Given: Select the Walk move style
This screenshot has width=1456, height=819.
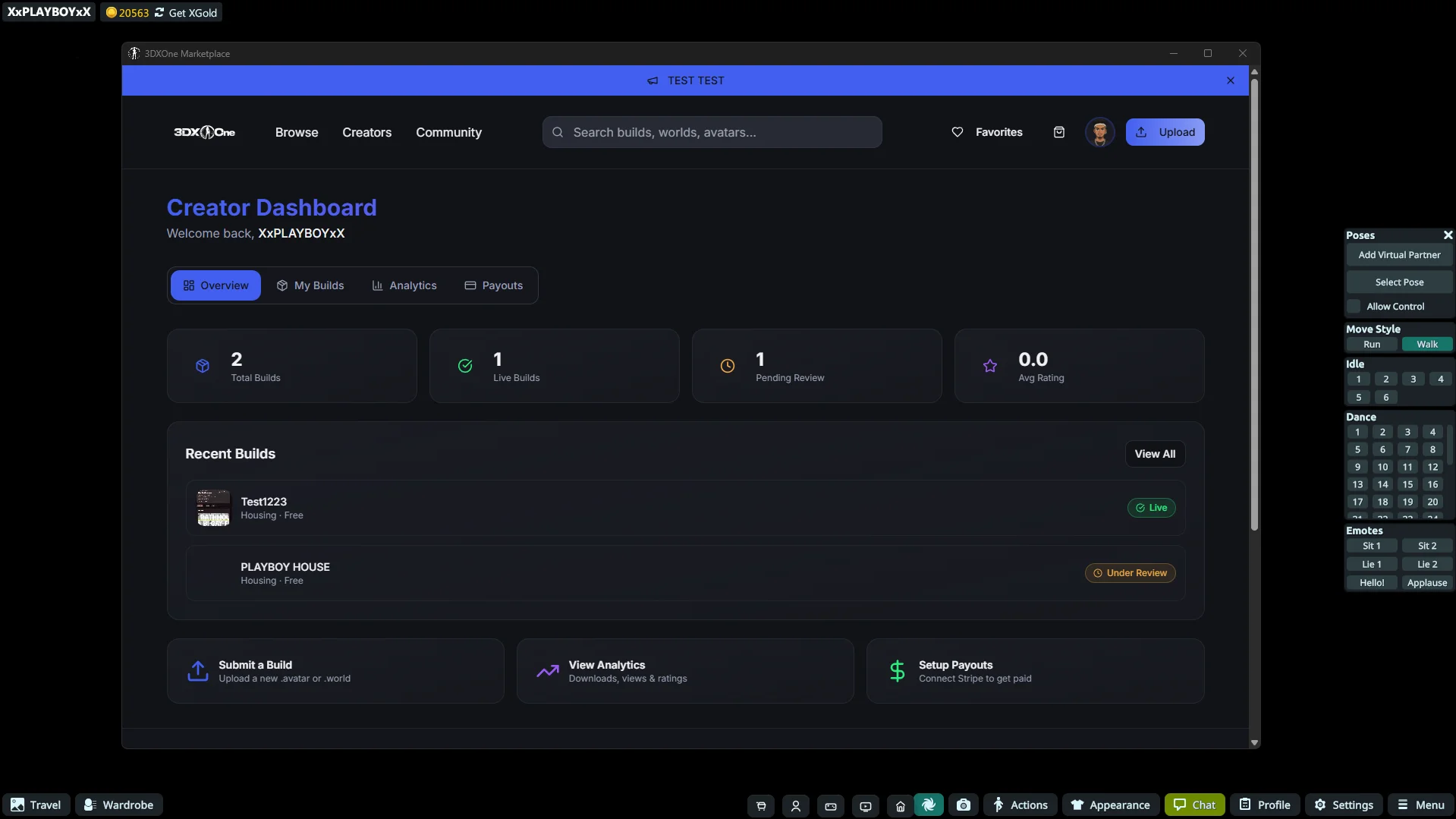Looking at the screenshot, I should (x=1427, y=344).
